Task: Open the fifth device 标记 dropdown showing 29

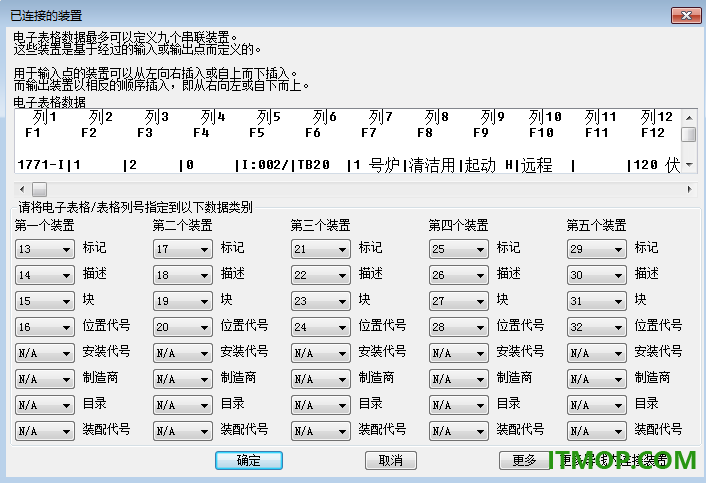Action: 597,249
